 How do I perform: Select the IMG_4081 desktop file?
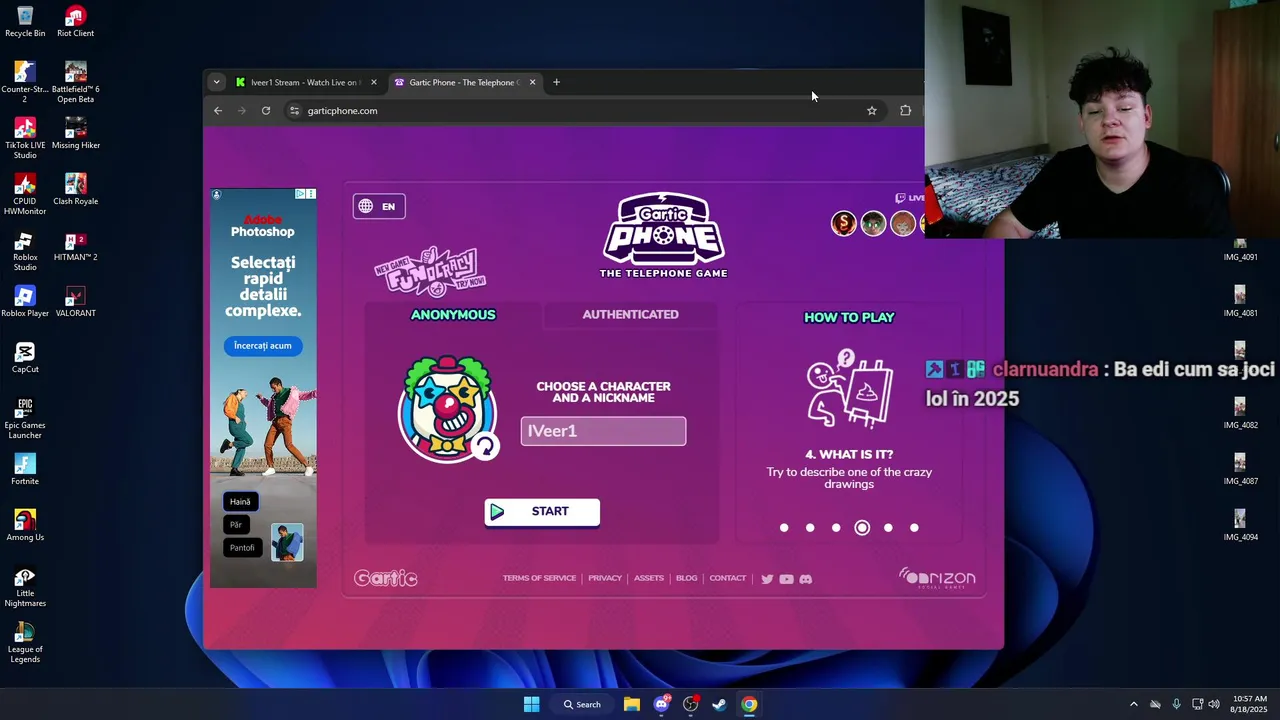click(x=1240, y=300)
